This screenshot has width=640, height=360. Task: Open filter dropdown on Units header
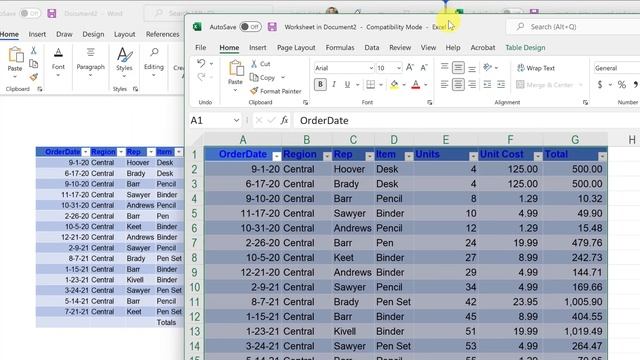point(473,156)
